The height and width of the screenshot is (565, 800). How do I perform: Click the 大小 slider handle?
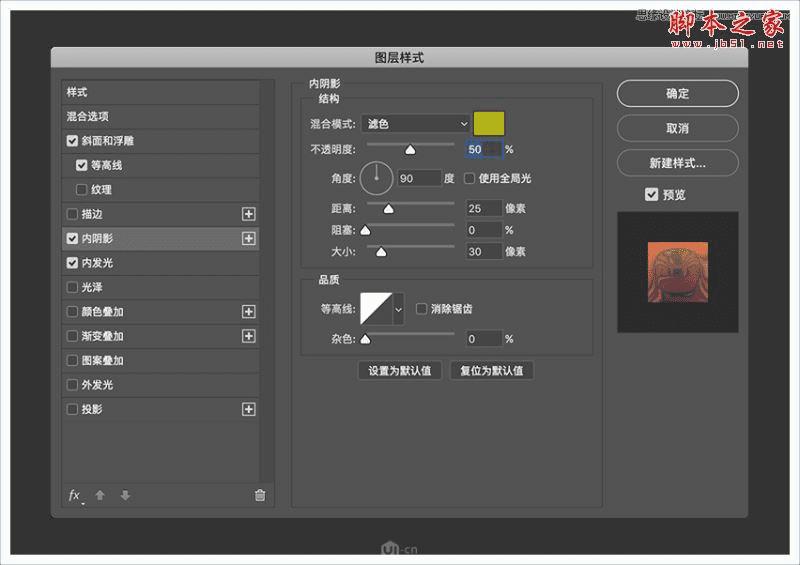(381, 252)
